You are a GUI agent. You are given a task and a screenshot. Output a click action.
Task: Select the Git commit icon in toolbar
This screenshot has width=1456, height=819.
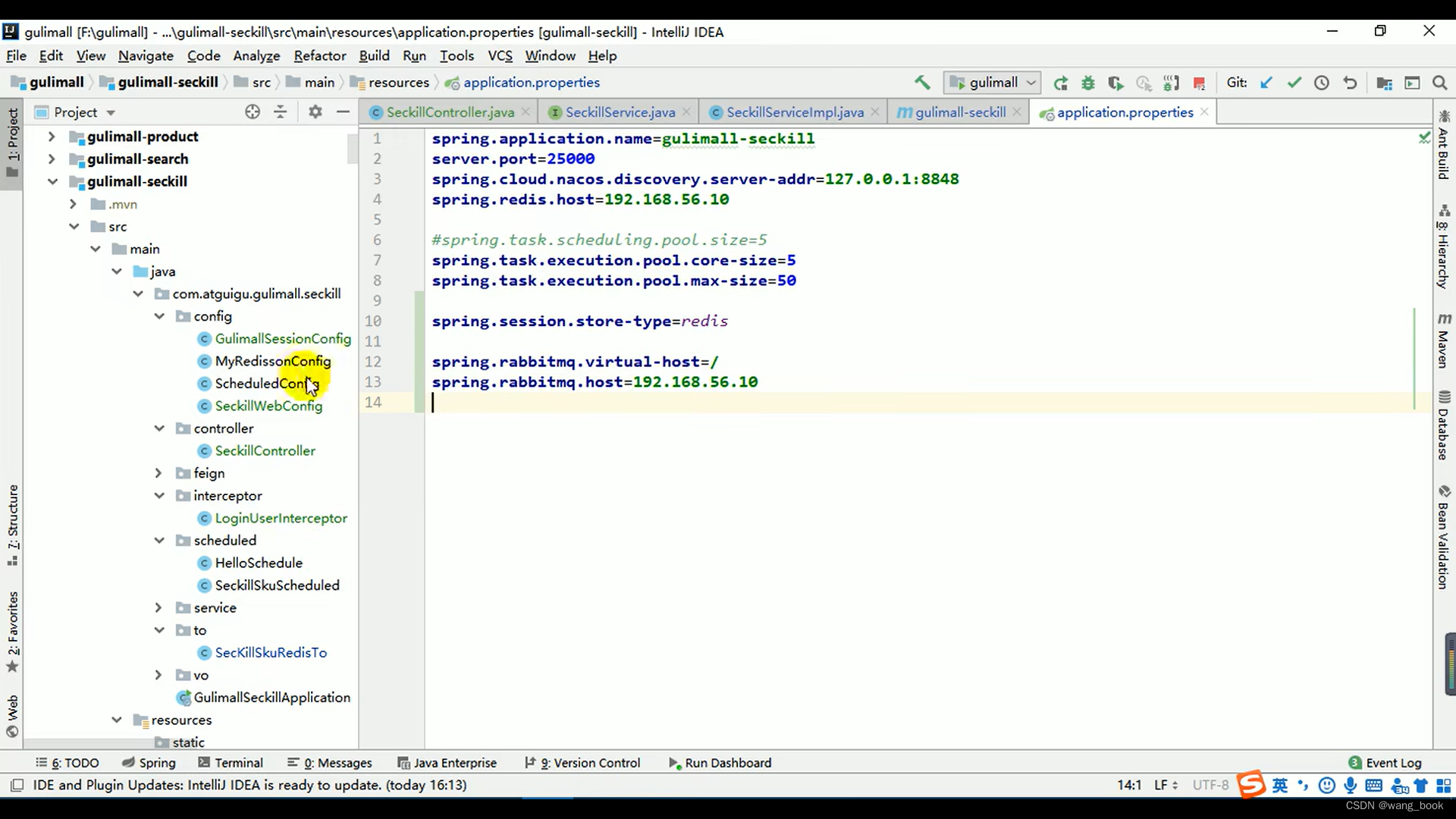1294,82
